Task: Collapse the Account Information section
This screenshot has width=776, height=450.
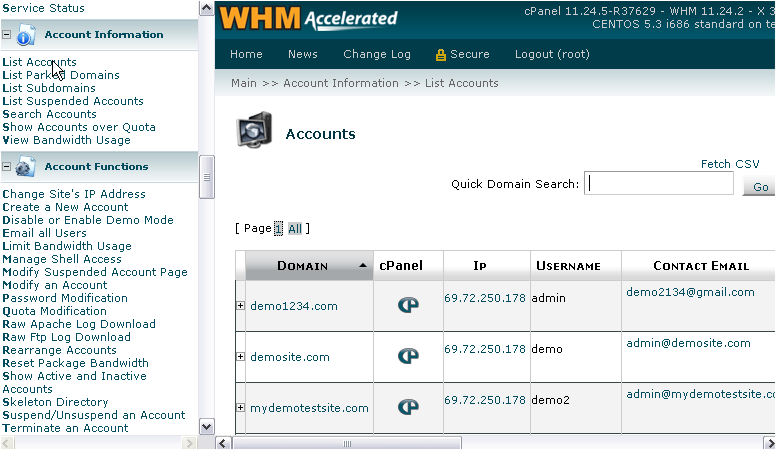Action: 6,35
